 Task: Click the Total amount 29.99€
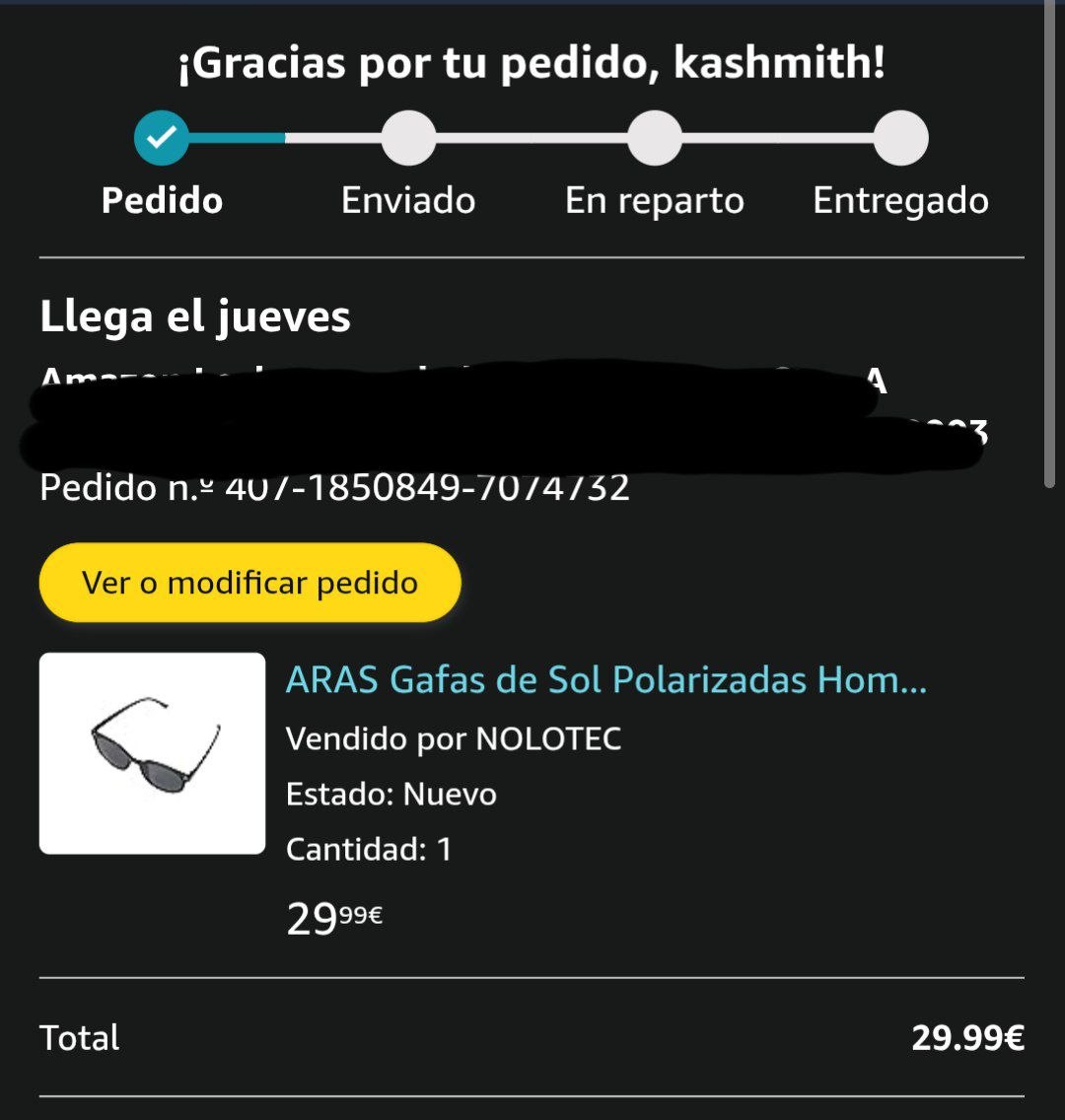[967, 1038]
